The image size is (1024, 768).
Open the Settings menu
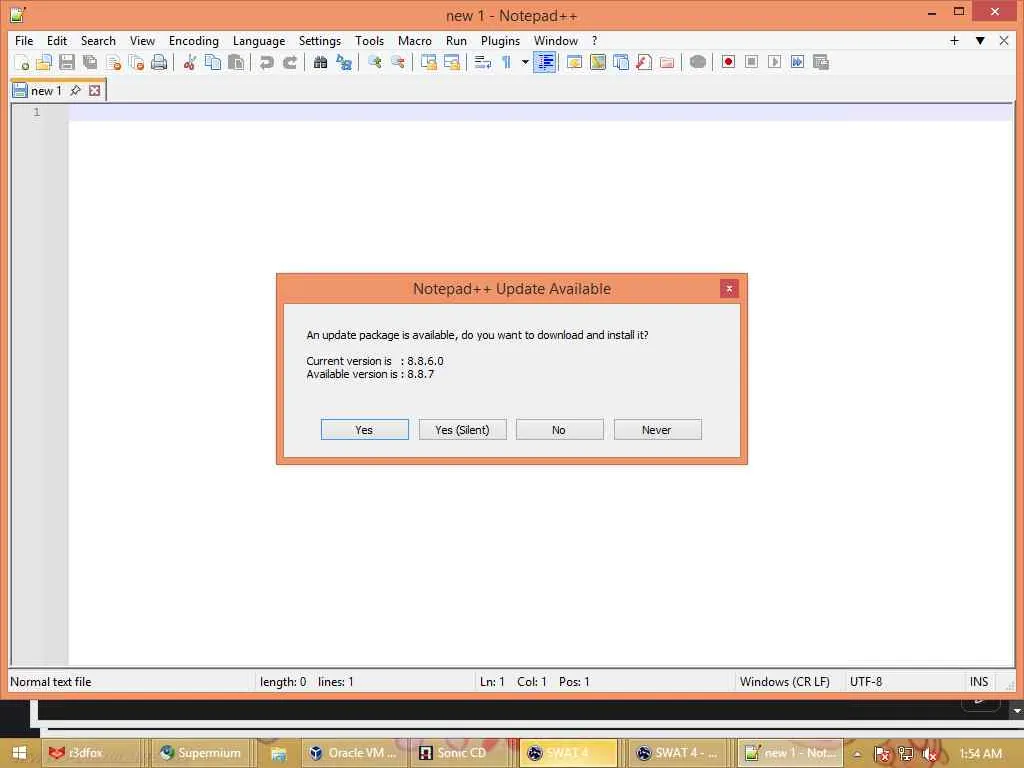319,40
